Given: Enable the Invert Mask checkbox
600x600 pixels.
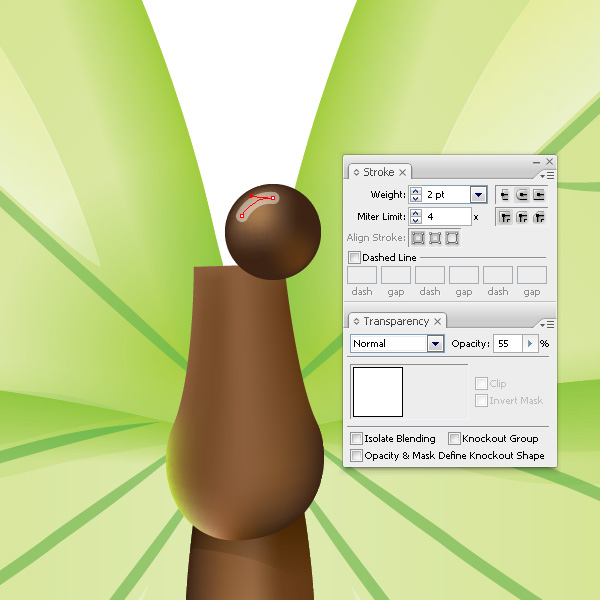Looking at the screenshot, I should coord(481,401).
